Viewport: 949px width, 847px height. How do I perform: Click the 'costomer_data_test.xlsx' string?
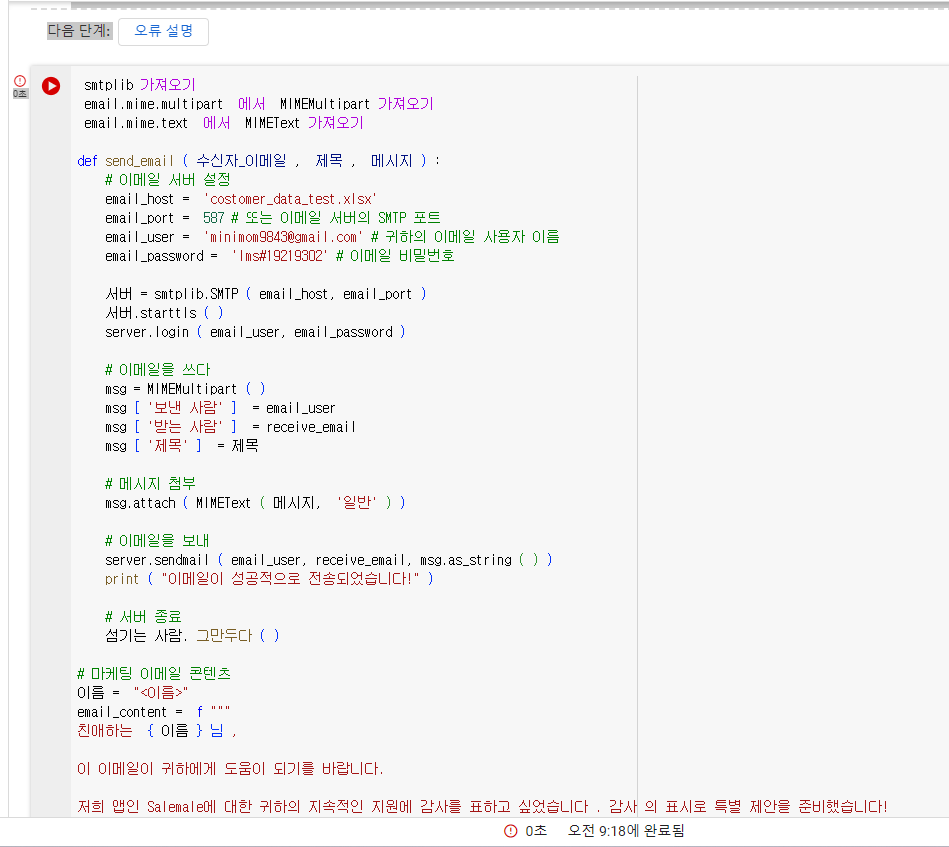(291, 199)
